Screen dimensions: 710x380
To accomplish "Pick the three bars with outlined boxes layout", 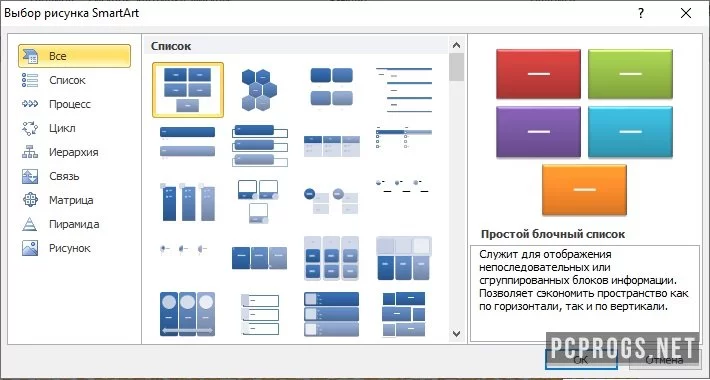I will (259, 145).
